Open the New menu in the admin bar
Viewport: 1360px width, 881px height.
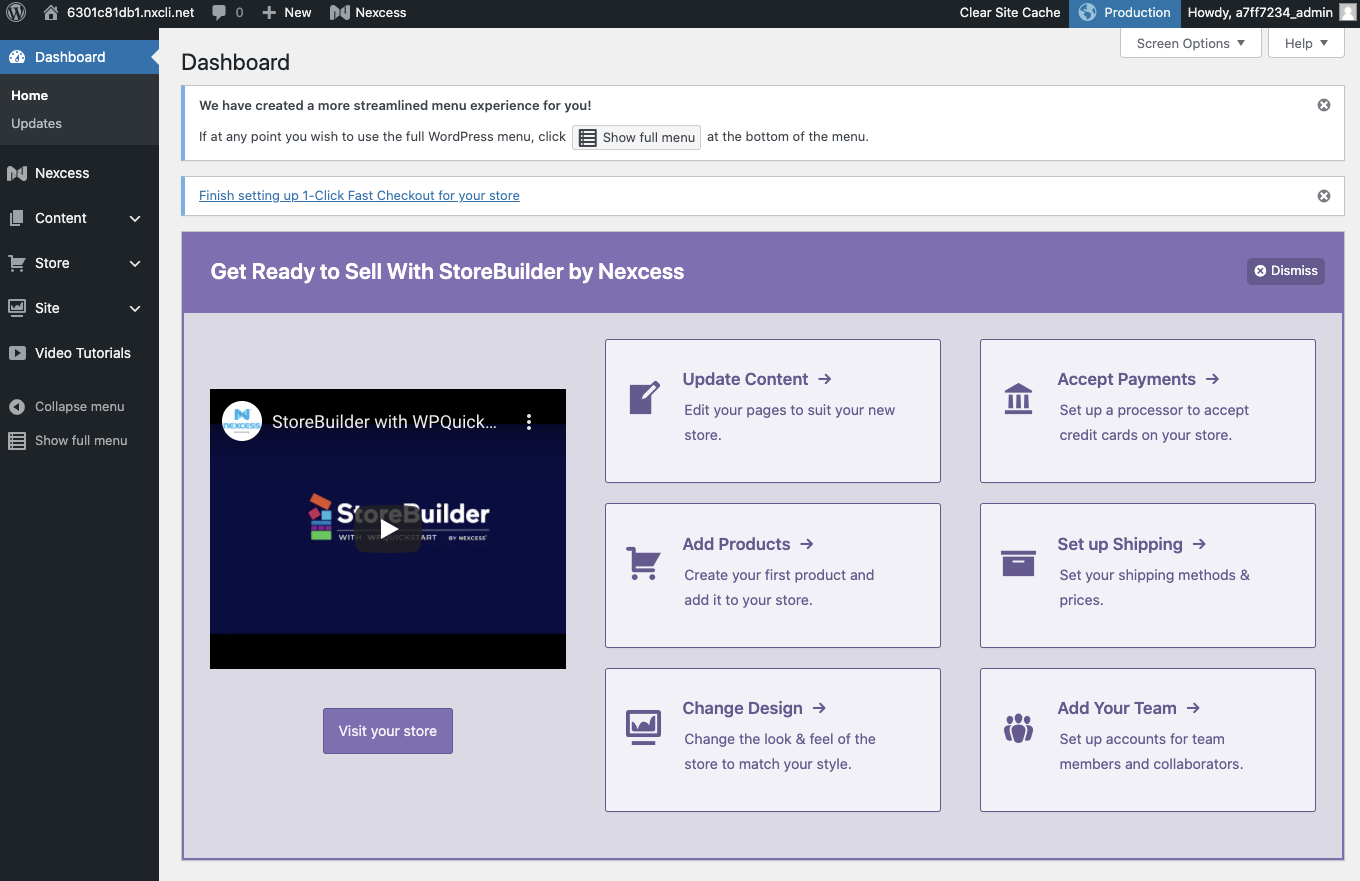pyautogui.click(x=286, y=13)
